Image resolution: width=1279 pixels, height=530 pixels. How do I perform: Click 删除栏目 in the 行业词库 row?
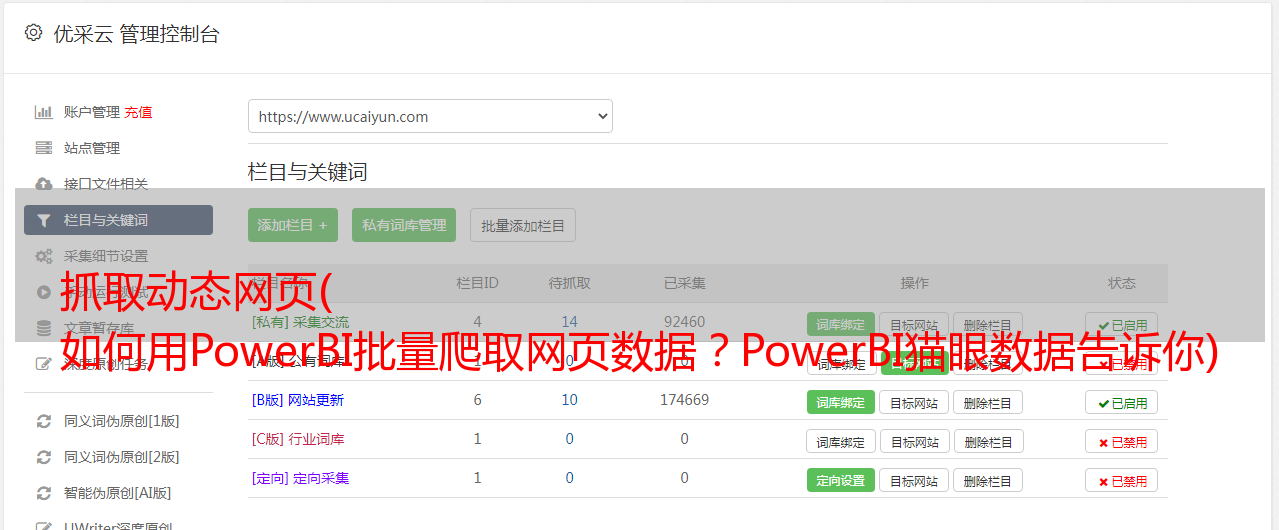coord(988,441)
